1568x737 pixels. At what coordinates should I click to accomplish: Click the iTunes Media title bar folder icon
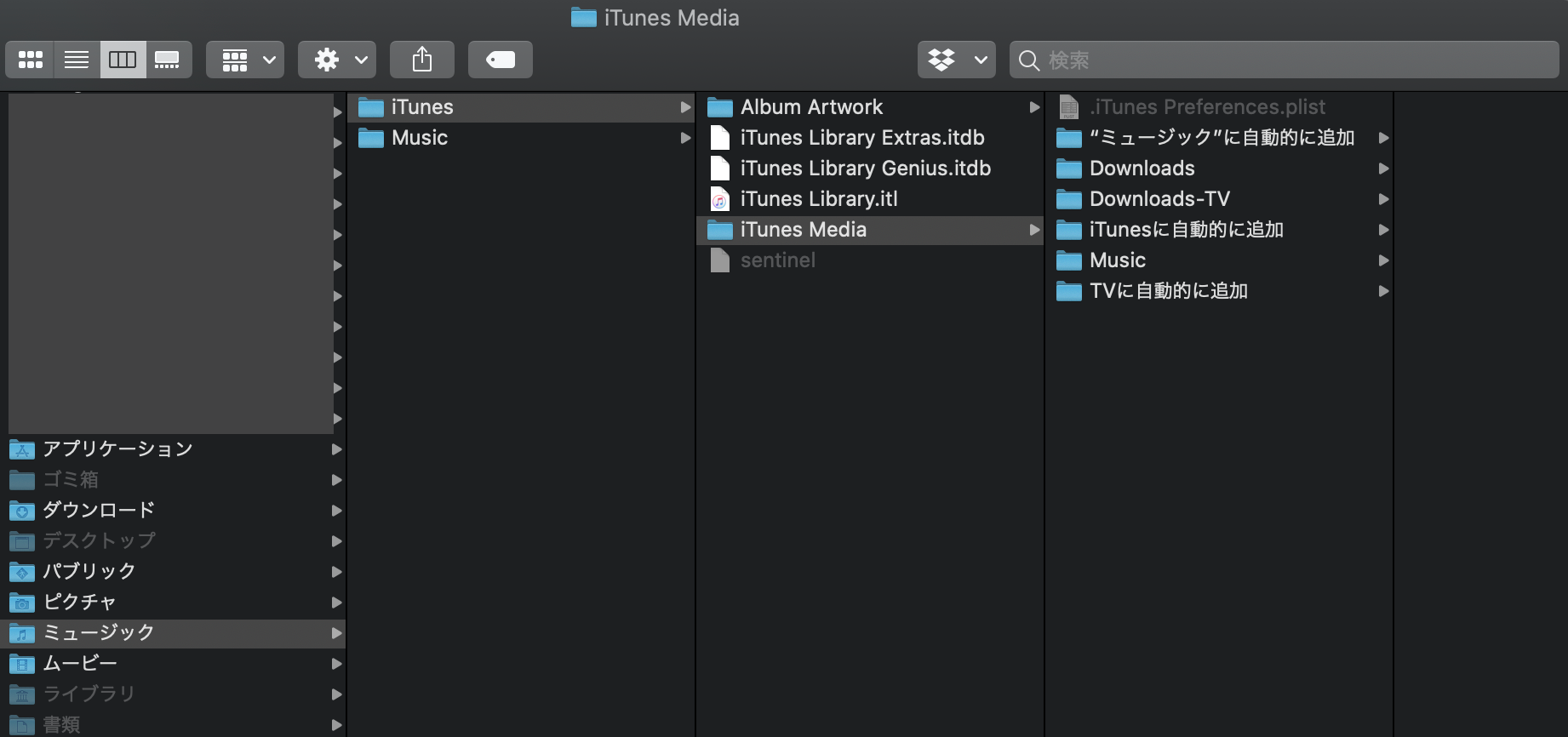coord(584,17)
